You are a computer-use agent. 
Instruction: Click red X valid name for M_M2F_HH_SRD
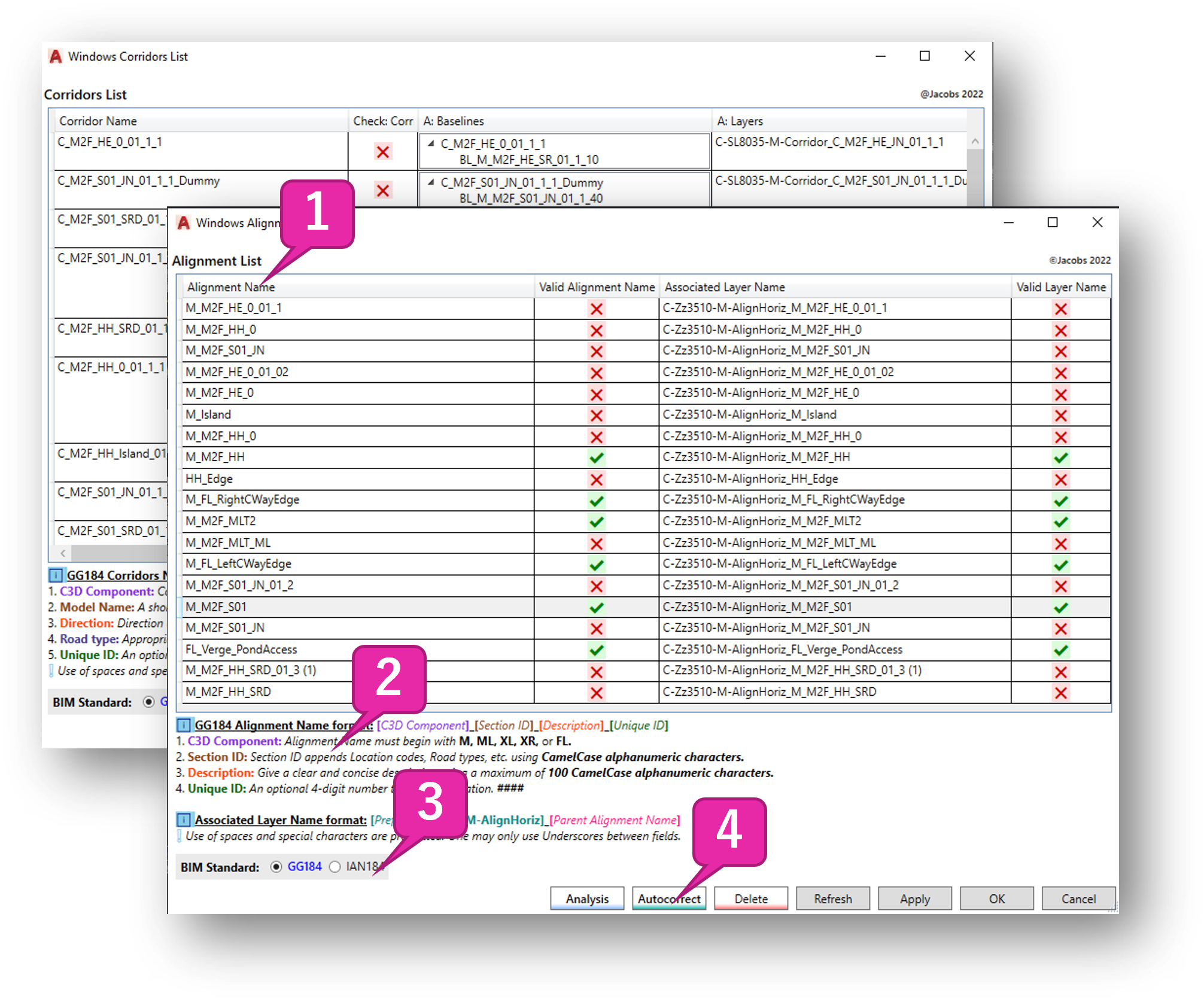(597, 693)
